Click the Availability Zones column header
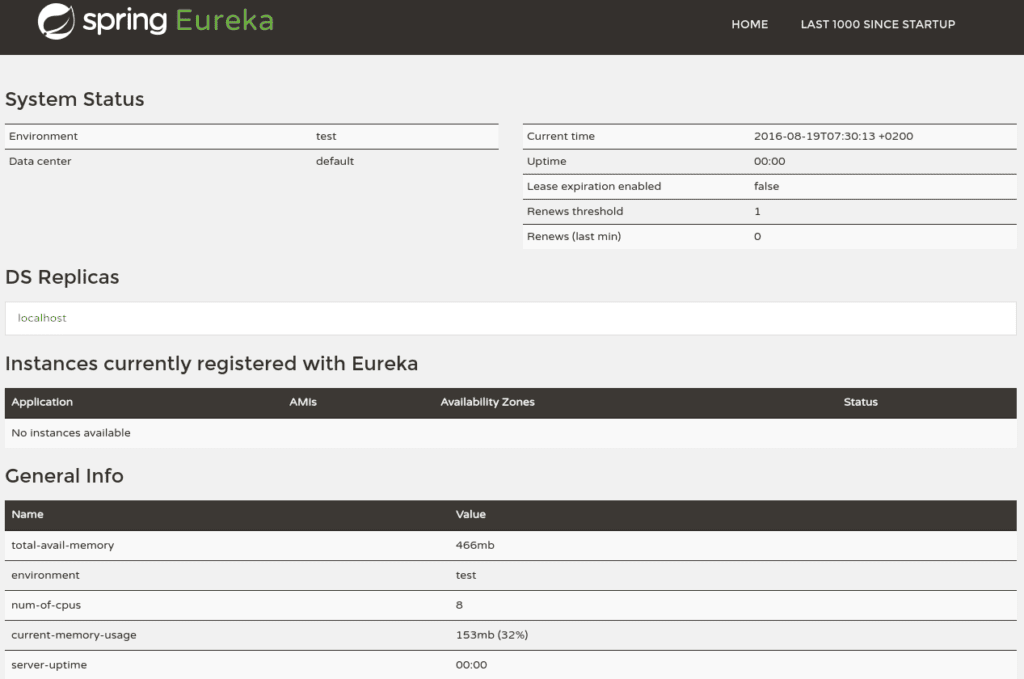1024x679 pixels. [x=487, y=402]
